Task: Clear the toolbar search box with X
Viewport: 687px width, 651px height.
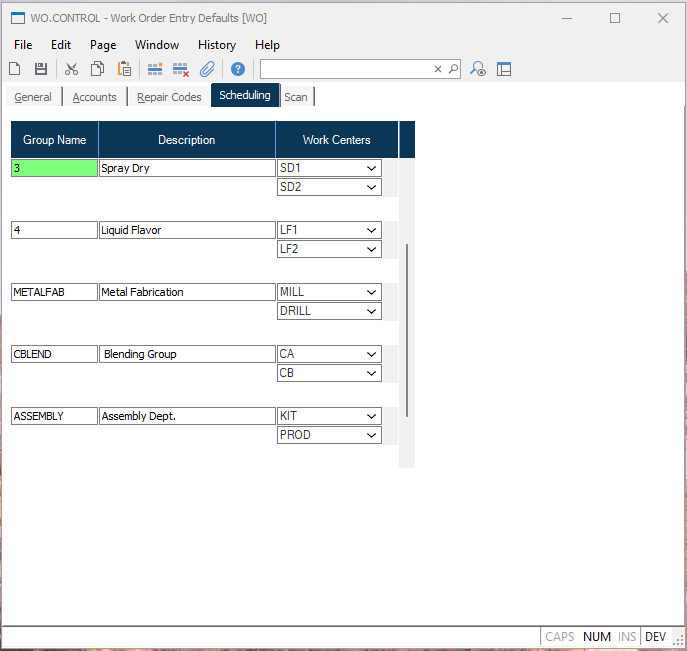Action: tap(437, 69)
